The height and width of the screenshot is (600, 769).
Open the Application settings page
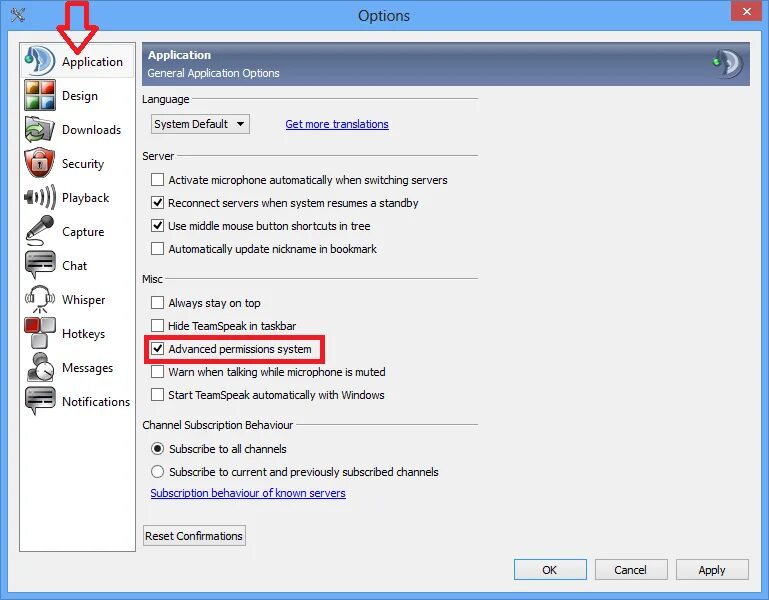pos(77,61)
